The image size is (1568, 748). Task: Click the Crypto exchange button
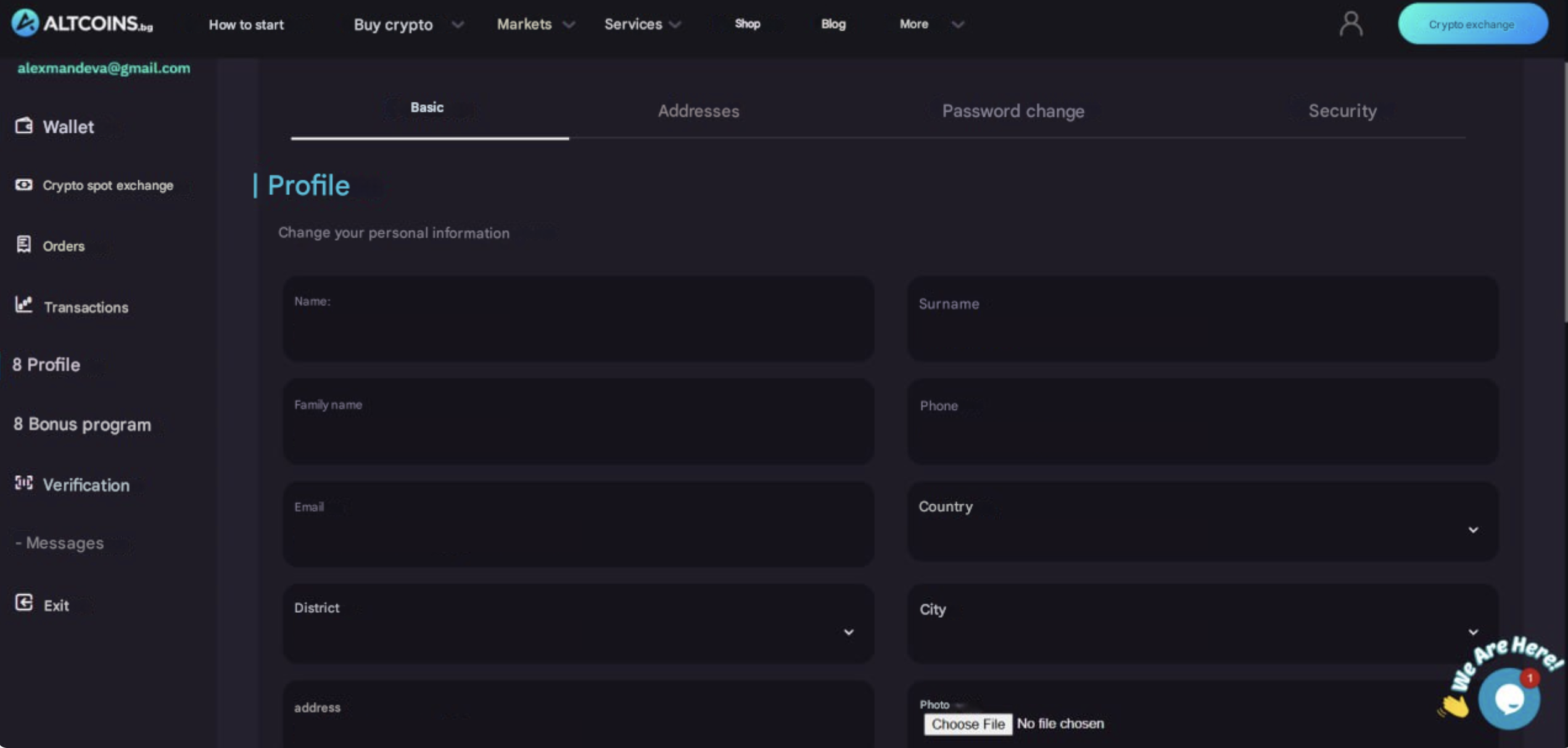(1472, 25)
